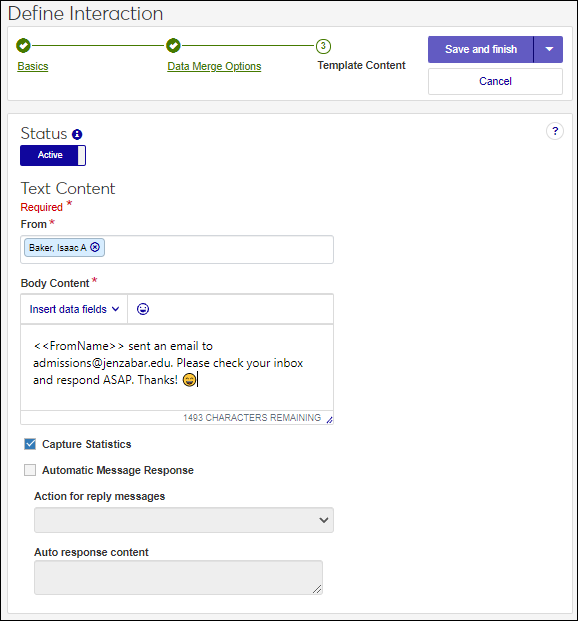The height and width of the screenshot is (621, 578).
Task: Click inside the Body Content text area
Action: (177, 367)
